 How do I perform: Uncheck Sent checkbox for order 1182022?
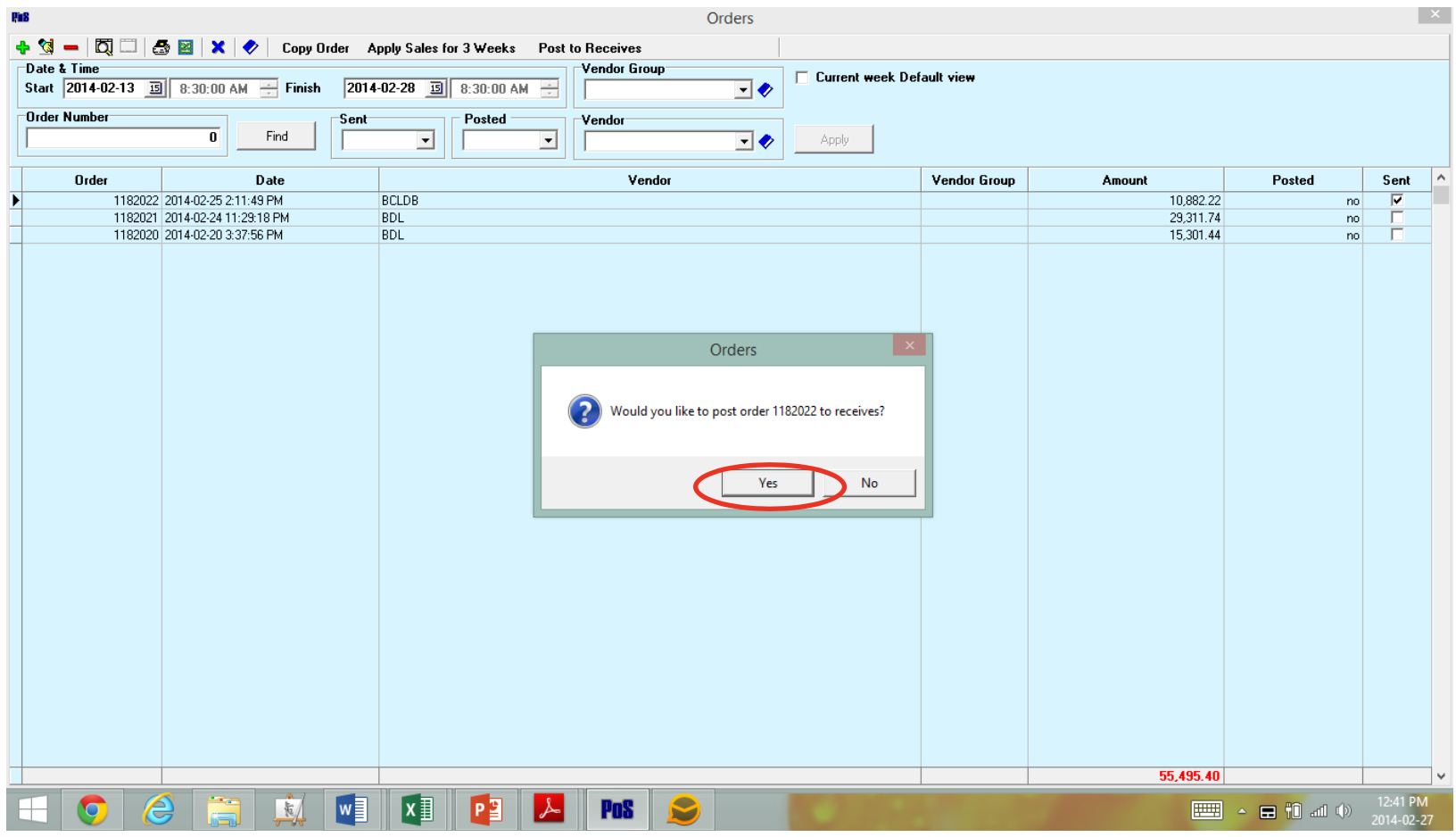pyautogui.click(x=1397, y=200)
